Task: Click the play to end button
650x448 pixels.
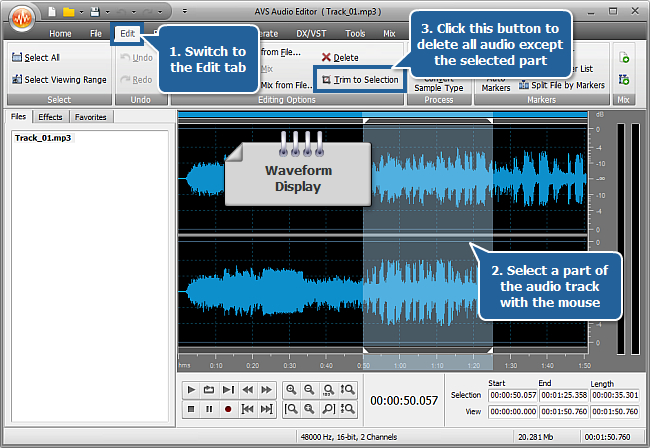Action: 228,390
